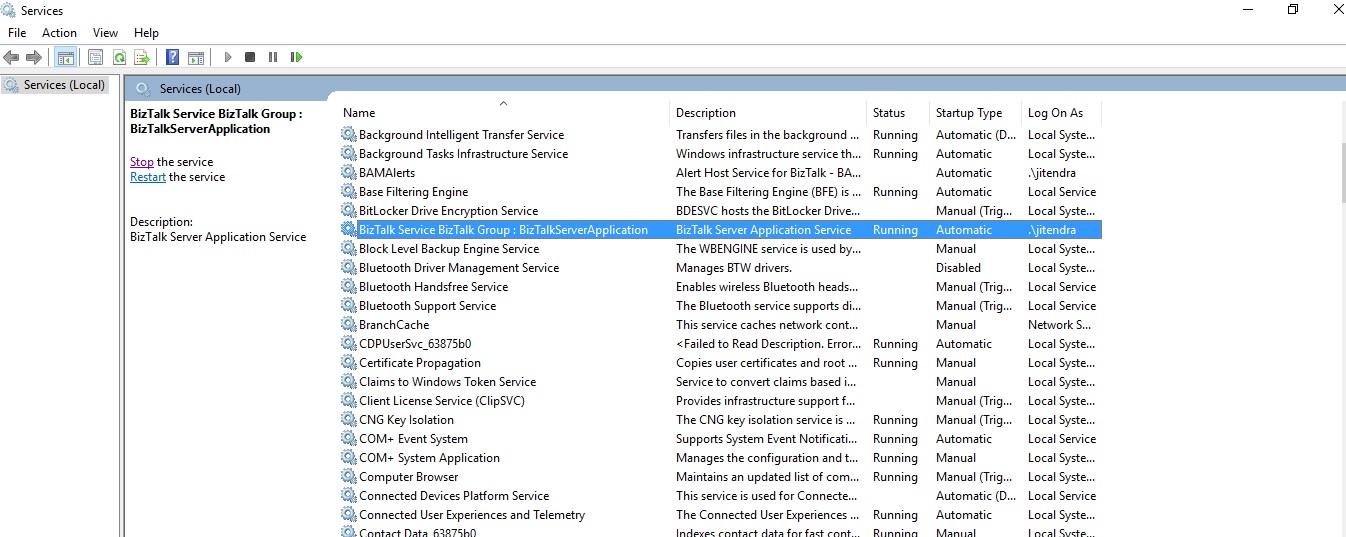Click the Restart Service toolbar icon
Image resolution: width=1346 pixels, height=537 pixels.
pos(296,57)
